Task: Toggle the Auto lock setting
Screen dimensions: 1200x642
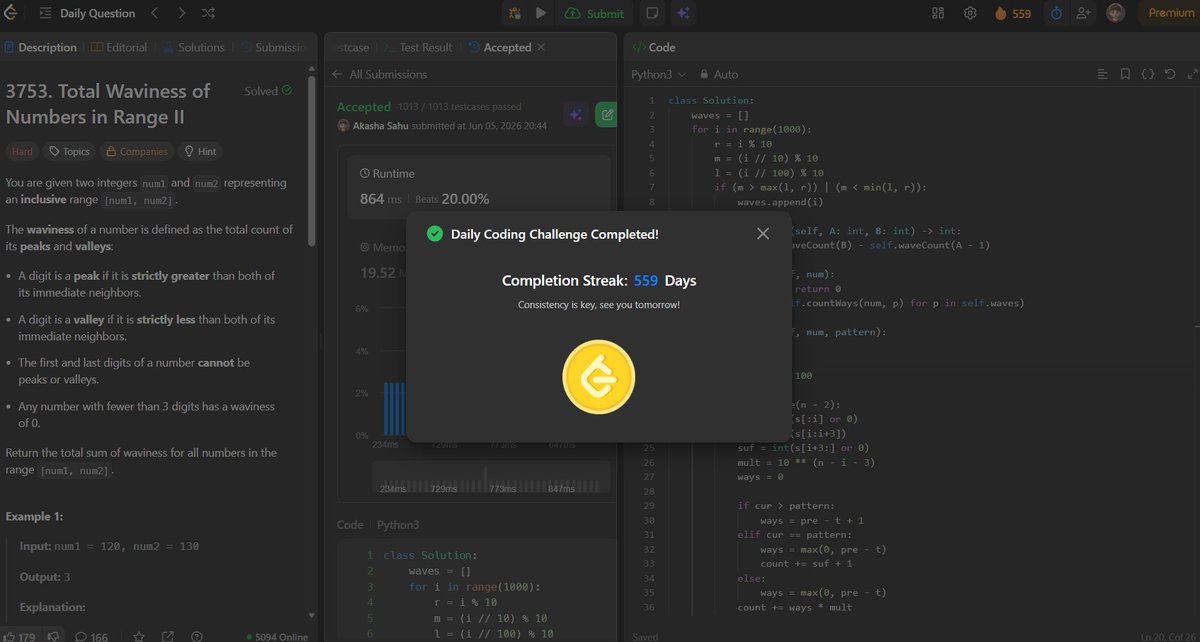Action: click(719, 74)
